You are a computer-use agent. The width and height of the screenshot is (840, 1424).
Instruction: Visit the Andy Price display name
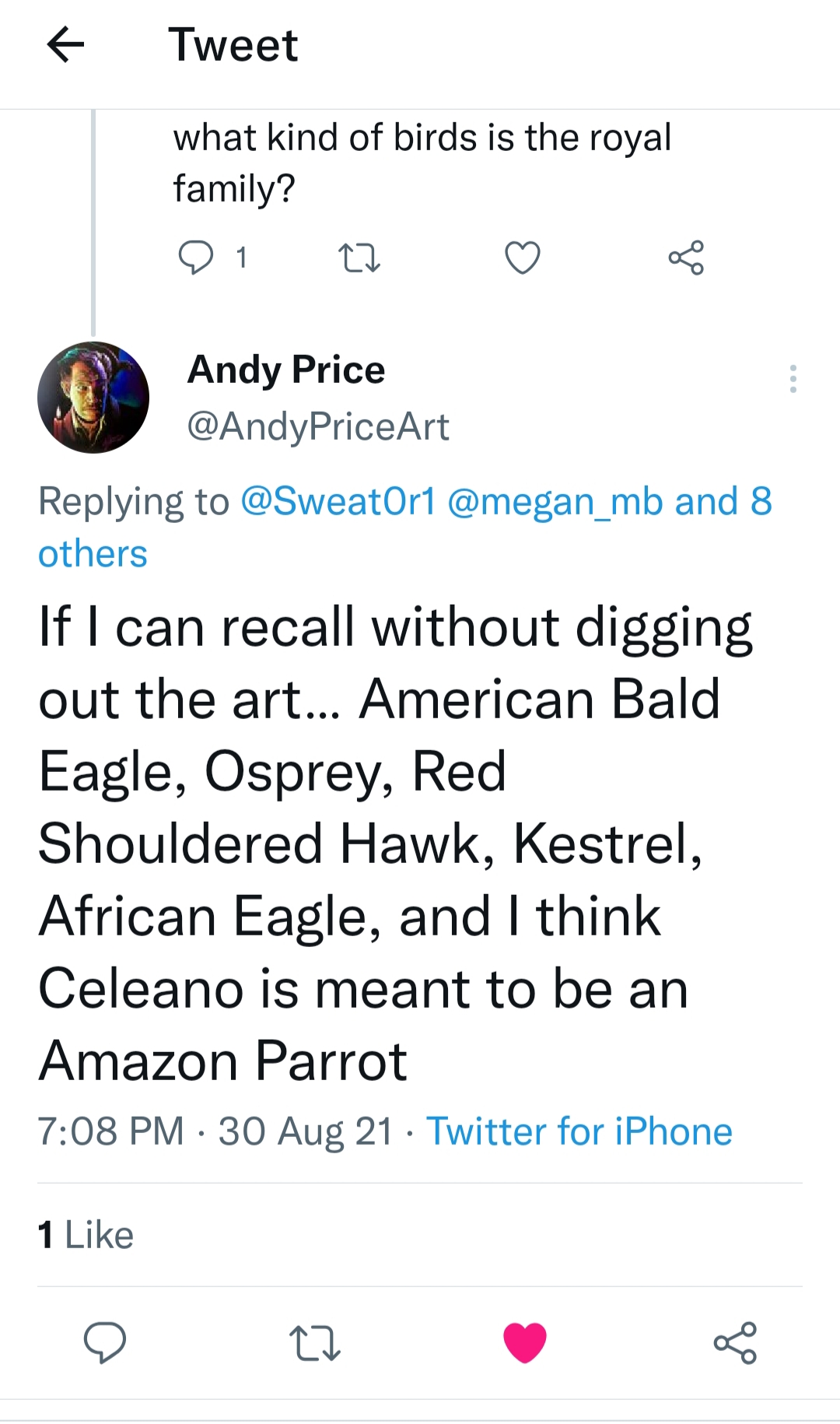click(x=286, y=370)
